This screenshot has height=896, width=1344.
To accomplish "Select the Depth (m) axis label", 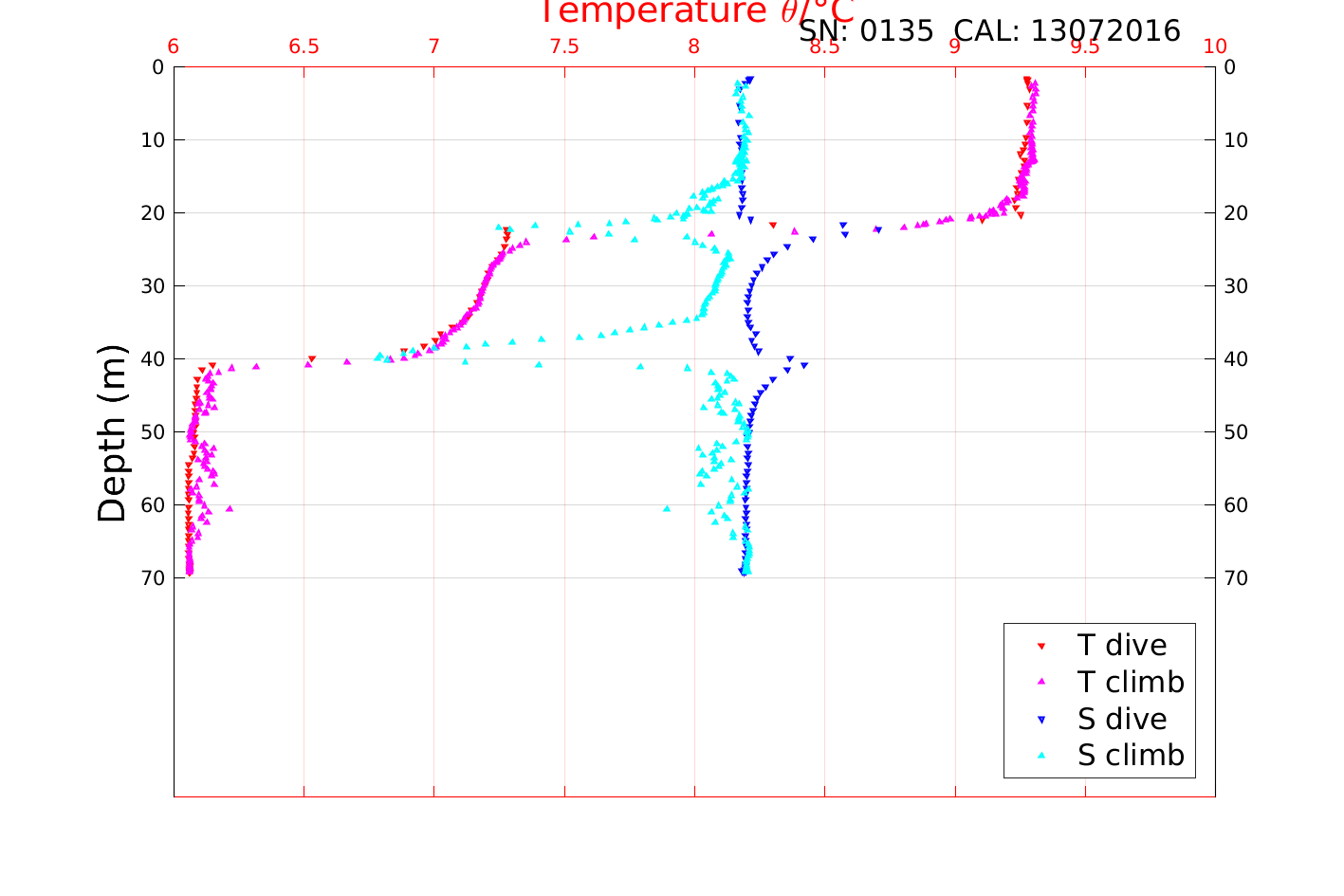I will tap(112, 433).
